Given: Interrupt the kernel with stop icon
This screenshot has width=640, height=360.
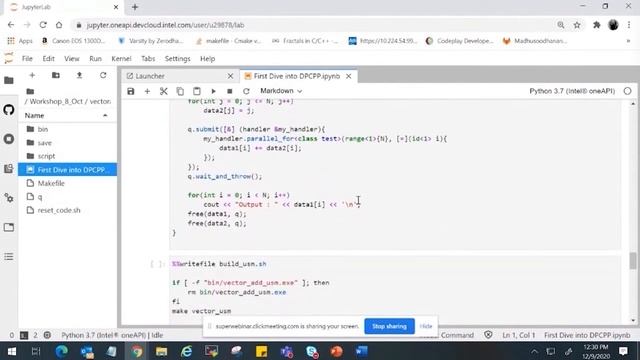Looking at the screenshot, I should pyautogui.click(x=230, y=91).
